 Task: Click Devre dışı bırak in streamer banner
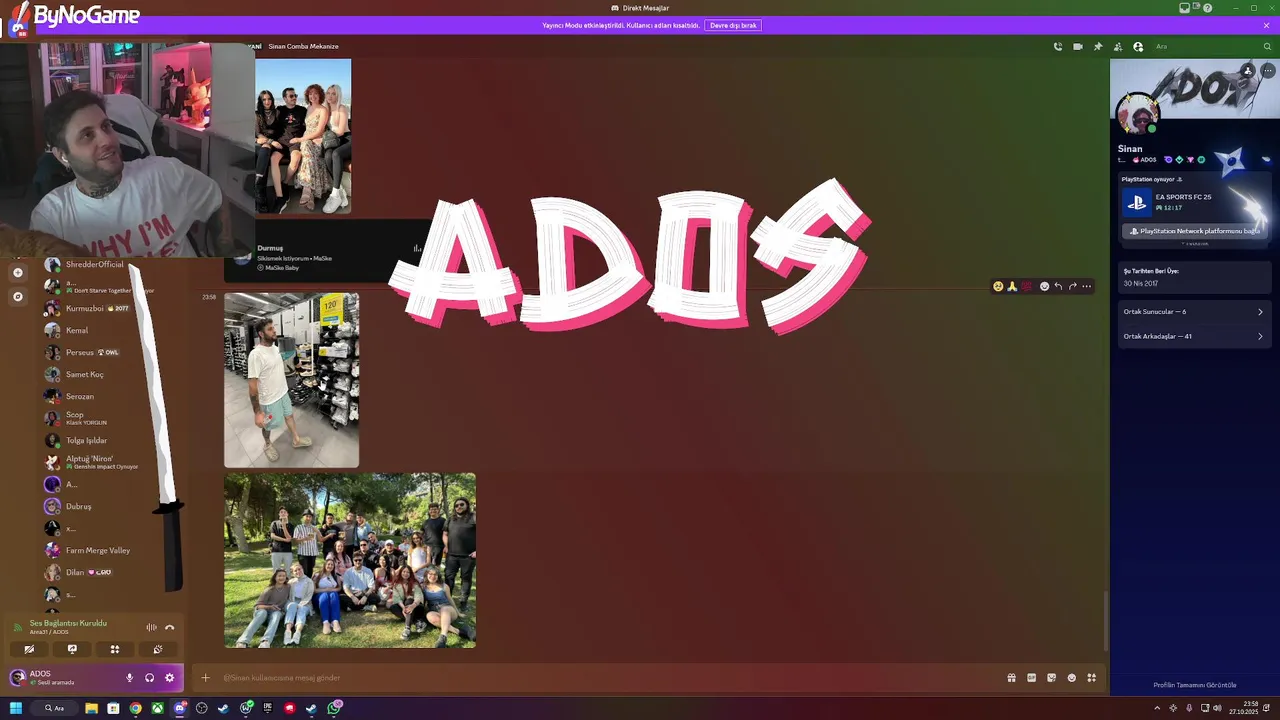(733, 25)
